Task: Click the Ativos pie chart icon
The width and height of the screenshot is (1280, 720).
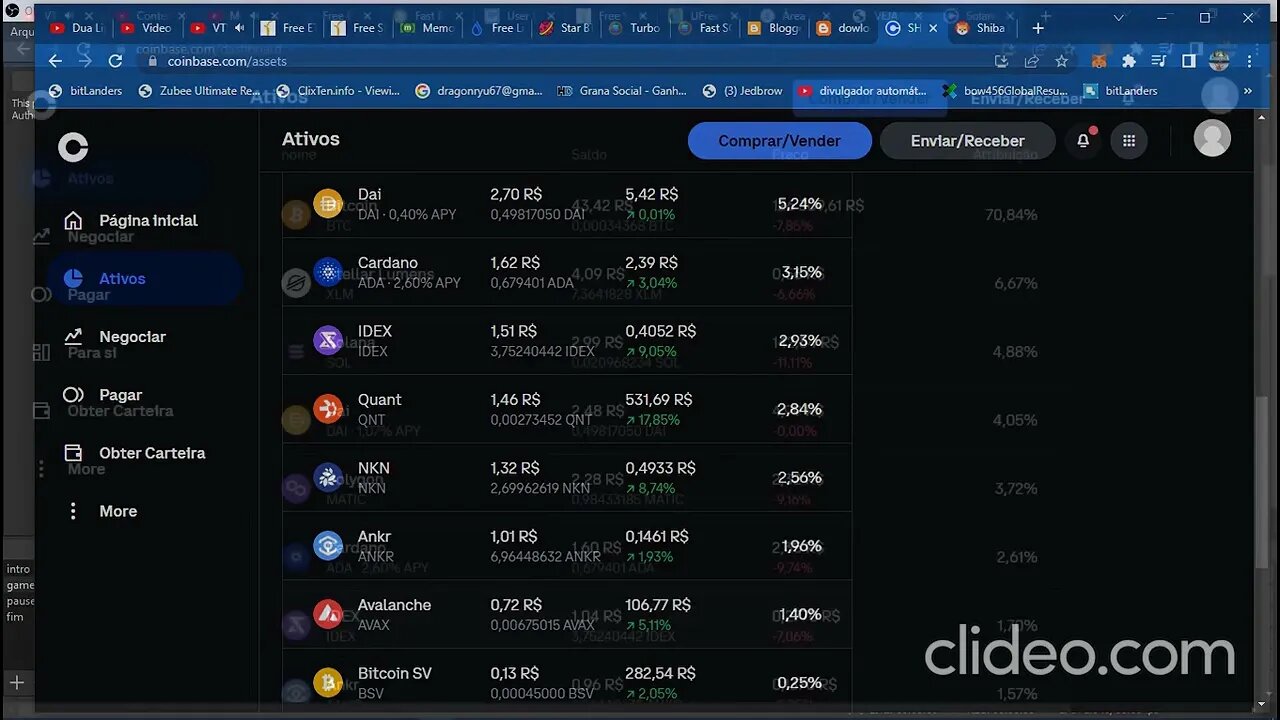Action: 73,278
